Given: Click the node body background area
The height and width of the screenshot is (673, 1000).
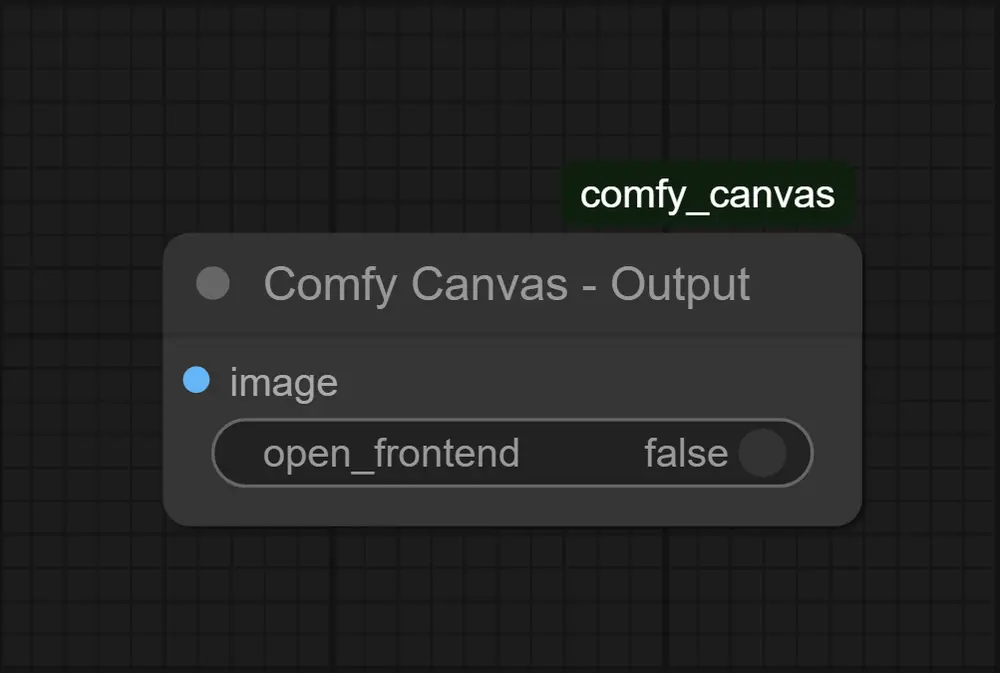Looking at the screenshot, I should point(500,505).
